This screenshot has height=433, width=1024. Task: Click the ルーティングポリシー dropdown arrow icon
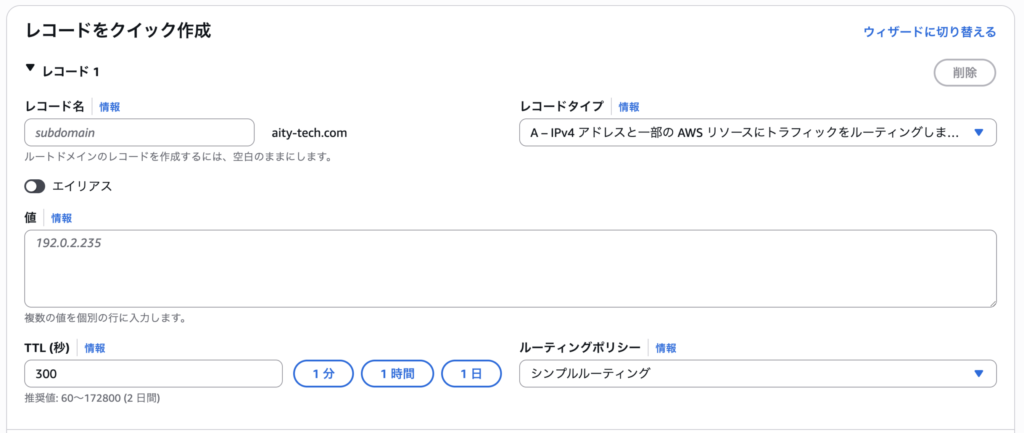[979, 374]
